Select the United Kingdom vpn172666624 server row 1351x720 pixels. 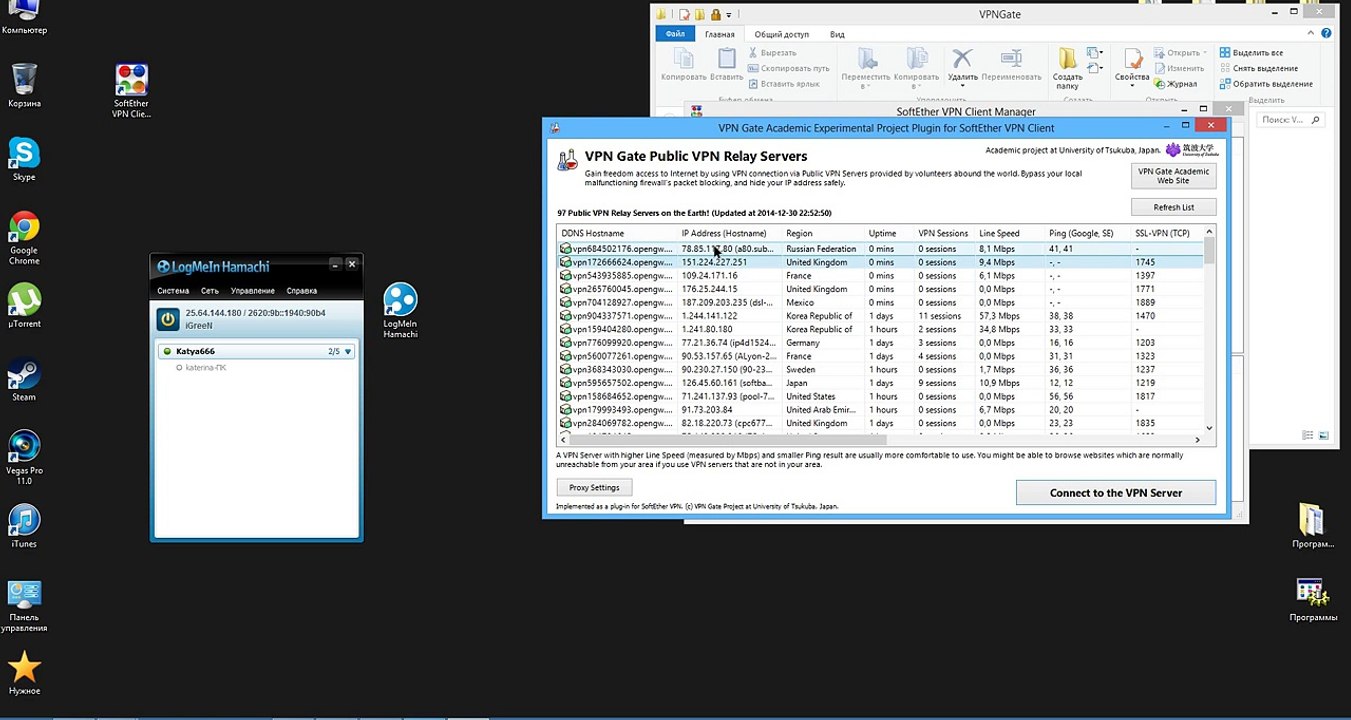pos(880,262)
